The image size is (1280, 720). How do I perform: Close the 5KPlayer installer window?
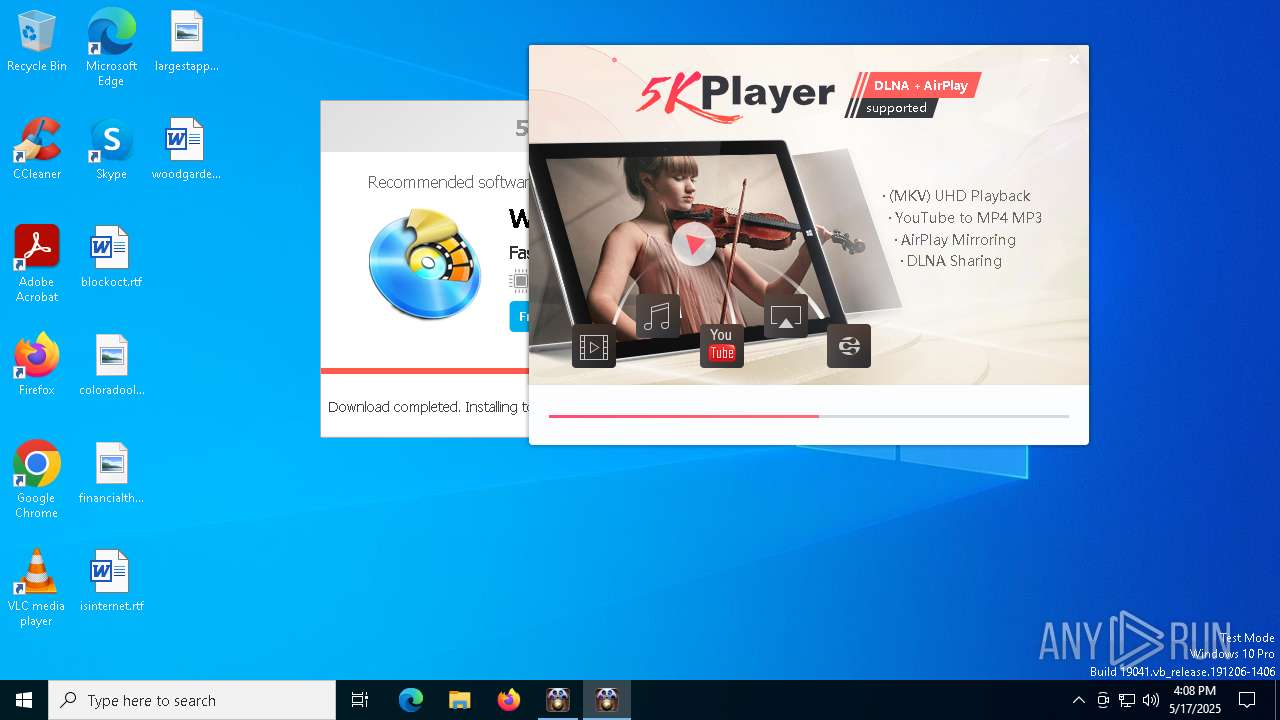tap(1074, 60)
